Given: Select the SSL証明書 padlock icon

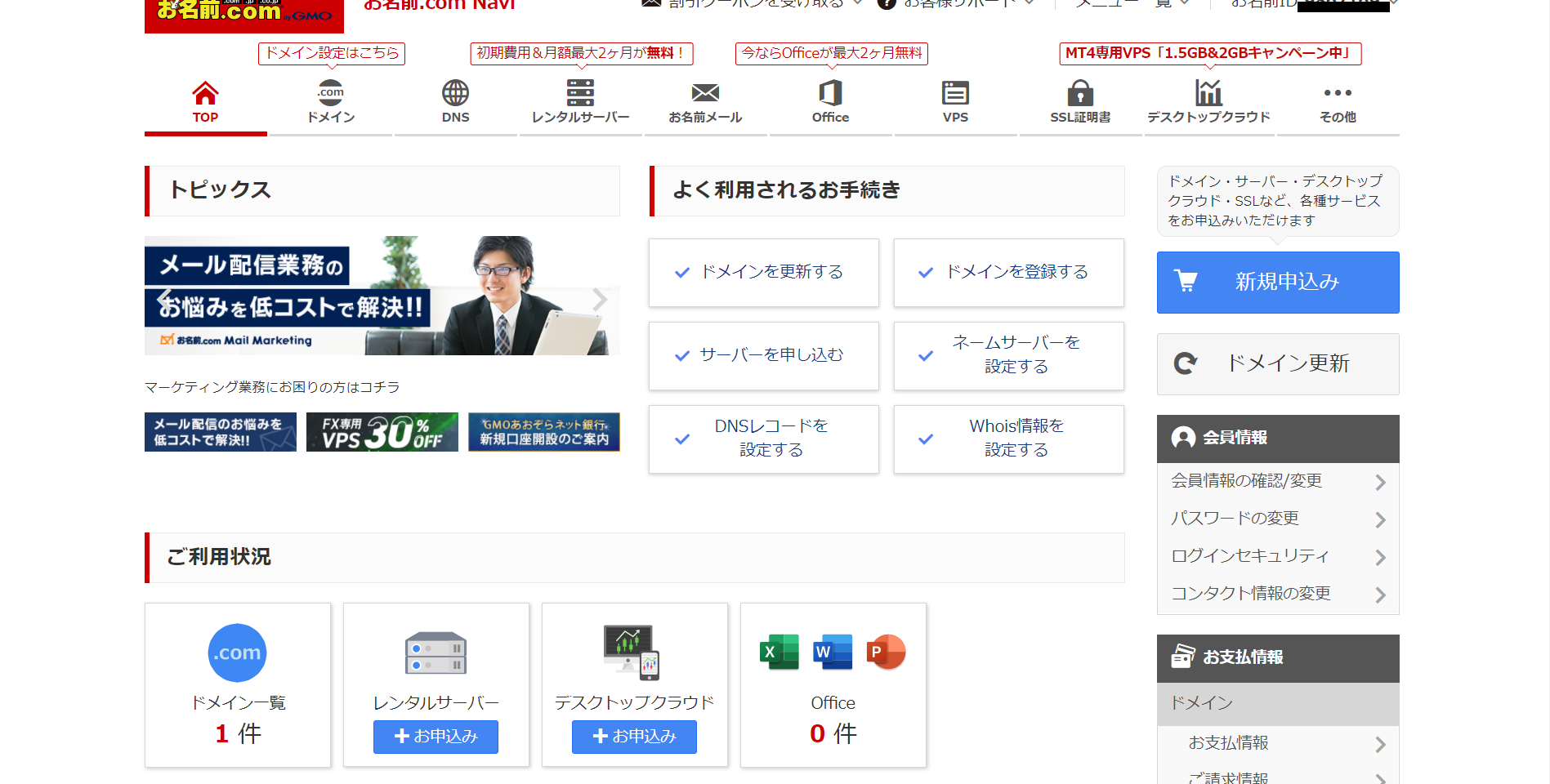Looking at the screenshot, I should pyautogui.click(x=1080, y=93).
